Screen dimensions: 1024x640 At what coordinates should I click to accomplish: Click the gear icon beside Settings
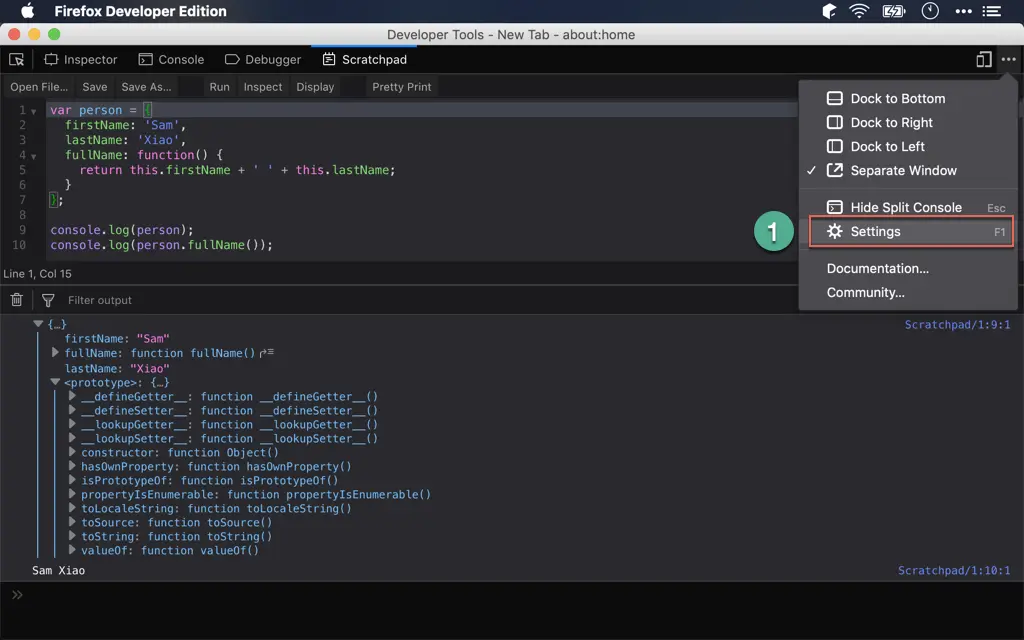point(834,232)
